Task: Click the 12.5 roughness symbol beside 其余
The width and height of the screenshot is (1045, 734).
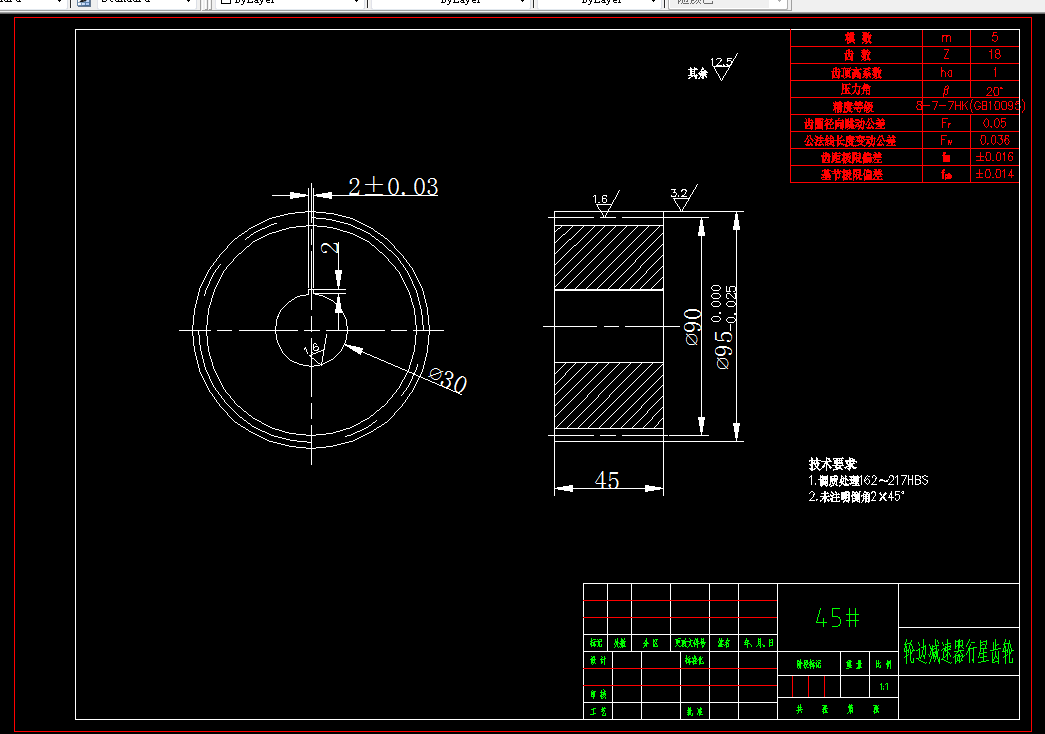Action: point(724,67)
